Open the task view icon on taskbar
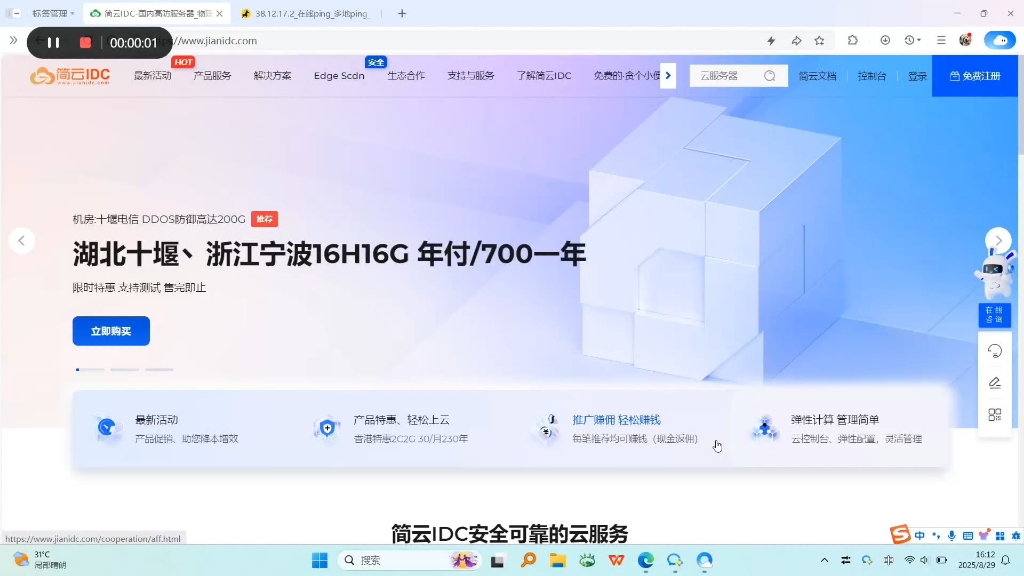1024x576 pixels. coord(498,560)
